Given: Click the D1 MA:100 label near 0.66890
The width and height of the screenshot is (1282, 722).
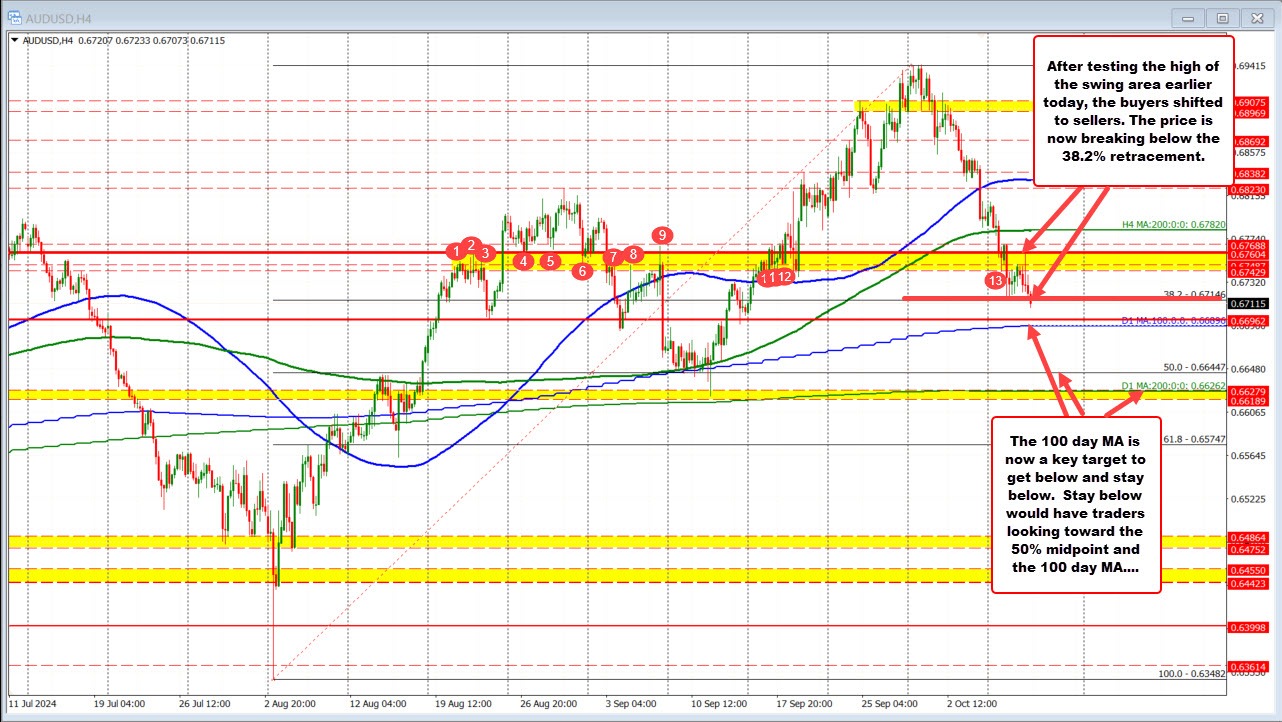Looking at the screenshot, I should (1176, 321).
